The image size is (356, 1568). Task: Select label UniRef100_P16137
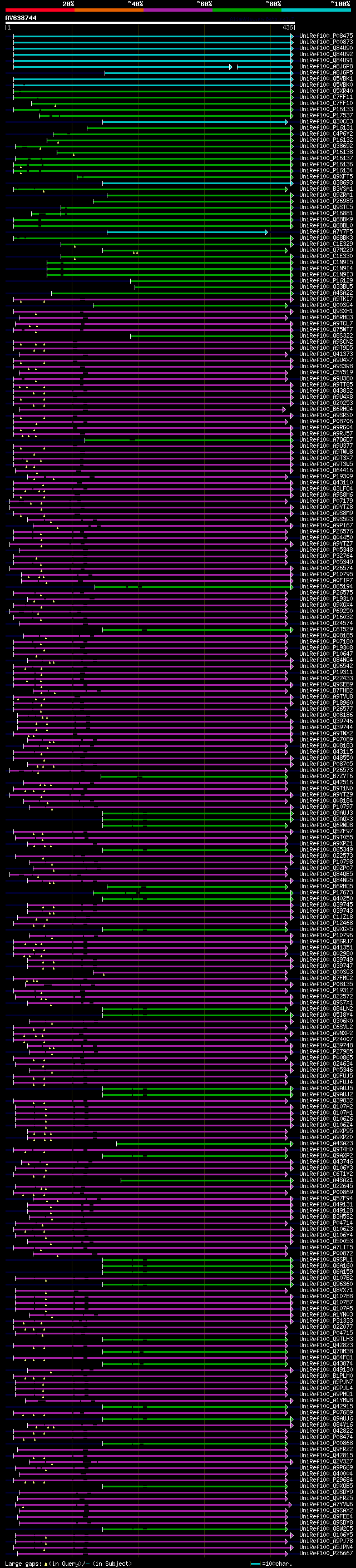click(326, 159)
